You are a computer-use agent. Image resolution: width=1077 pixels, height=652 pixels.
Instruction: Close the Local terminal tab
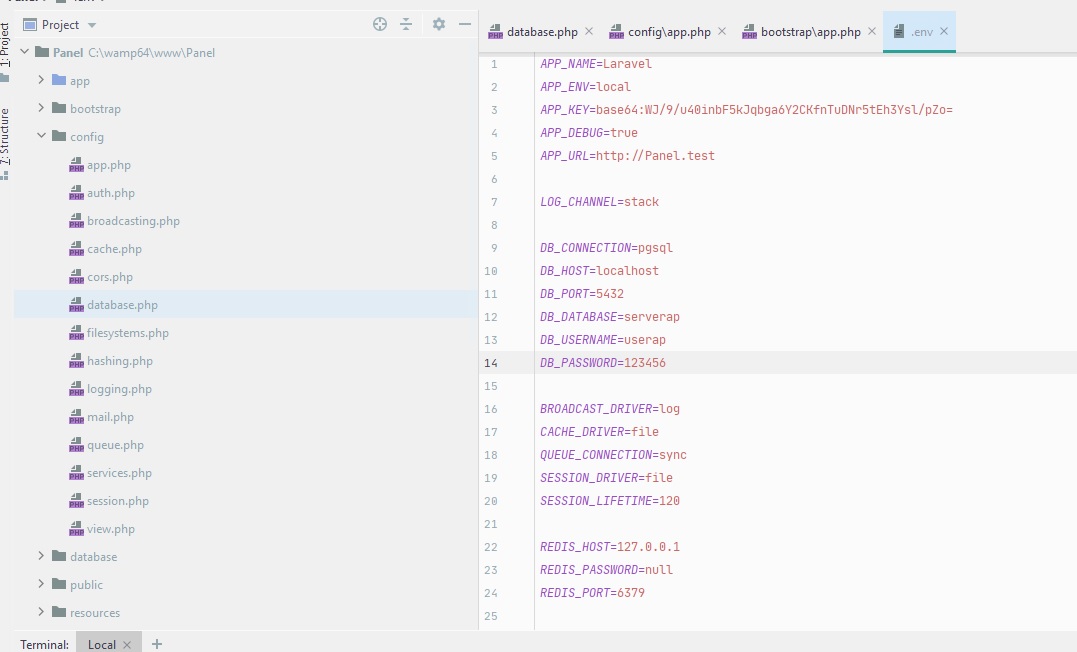point(127,645)
